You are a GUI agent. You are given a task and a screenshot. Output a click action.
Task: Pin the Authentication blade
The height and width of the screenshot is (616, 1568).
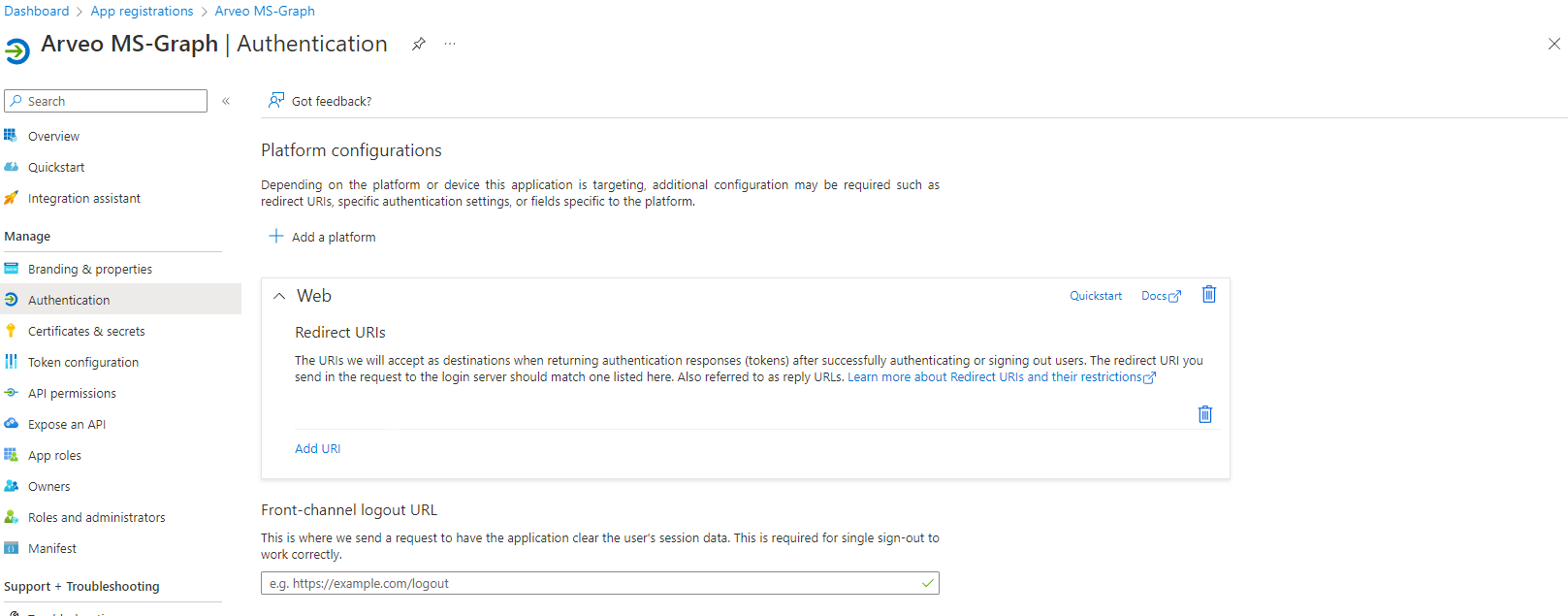point(418,44)
